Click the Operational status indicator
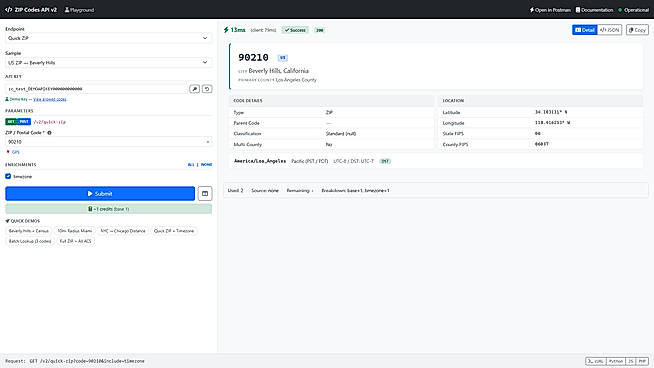The width and height of the screenshot is (654, 368). click(x=633, y=10)
